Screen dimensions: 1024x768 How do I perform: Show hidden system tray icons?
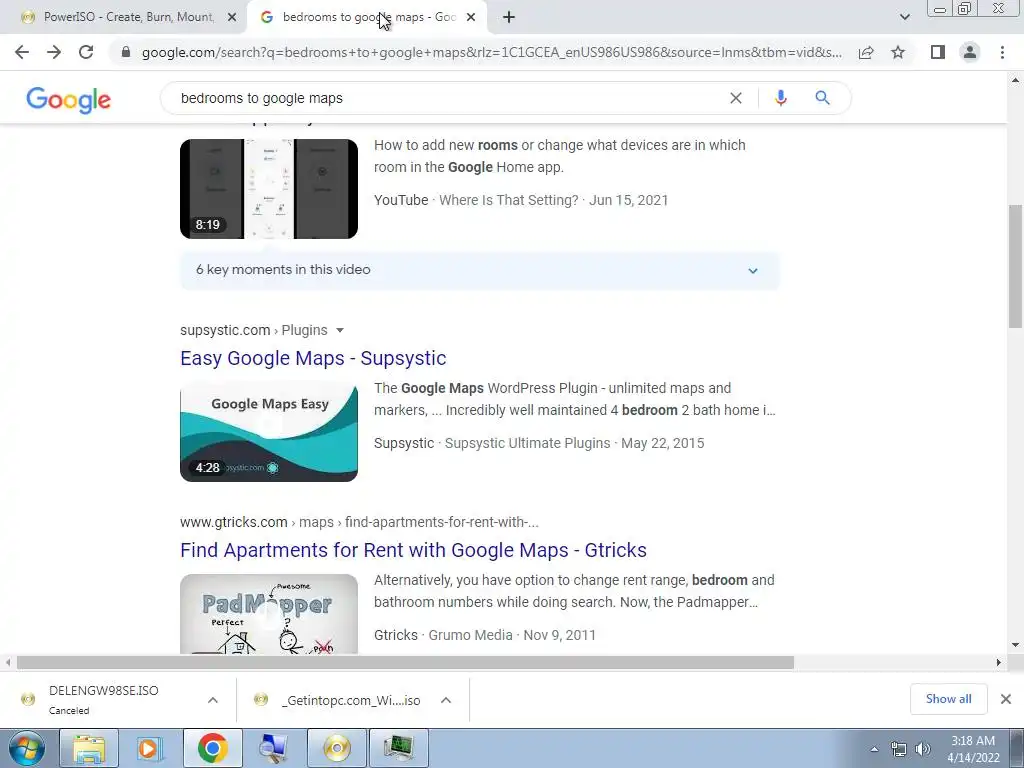[x=874, y=749]
